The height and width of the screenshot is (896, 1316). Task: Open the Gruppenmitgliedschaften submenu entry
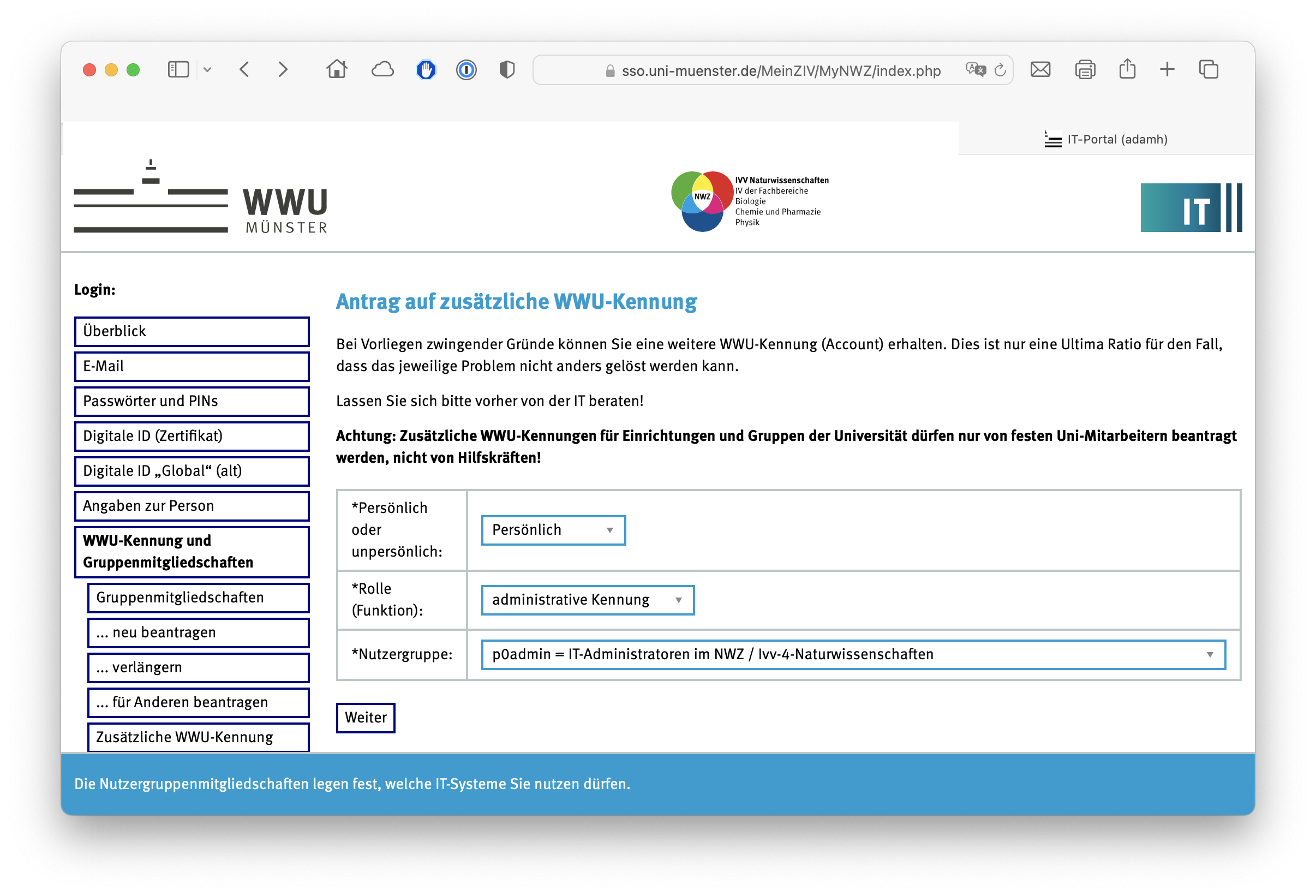198,598
